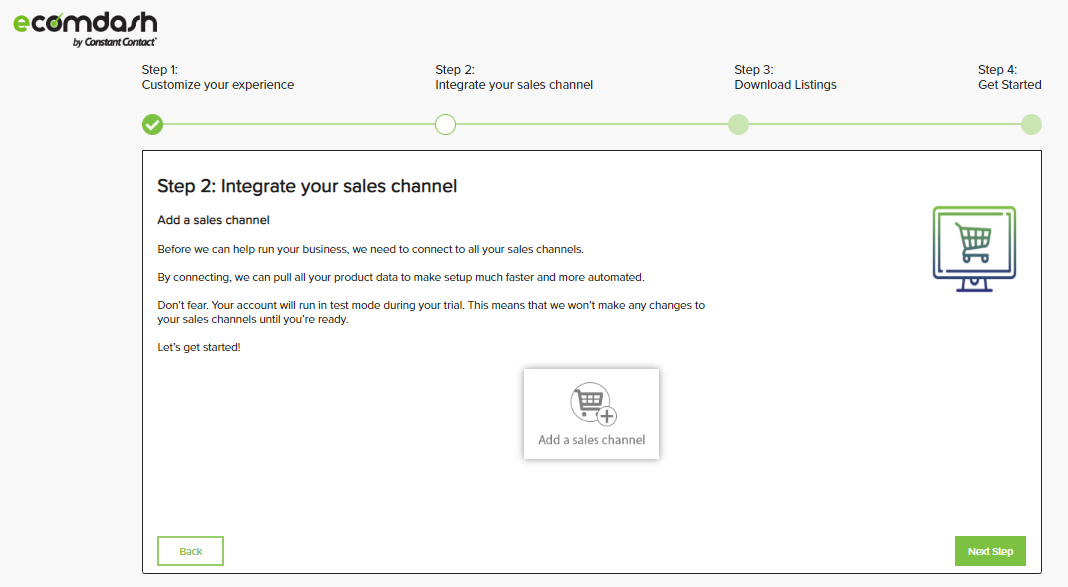Click the progress line between steps 1 and 2

tap(299, 125)
